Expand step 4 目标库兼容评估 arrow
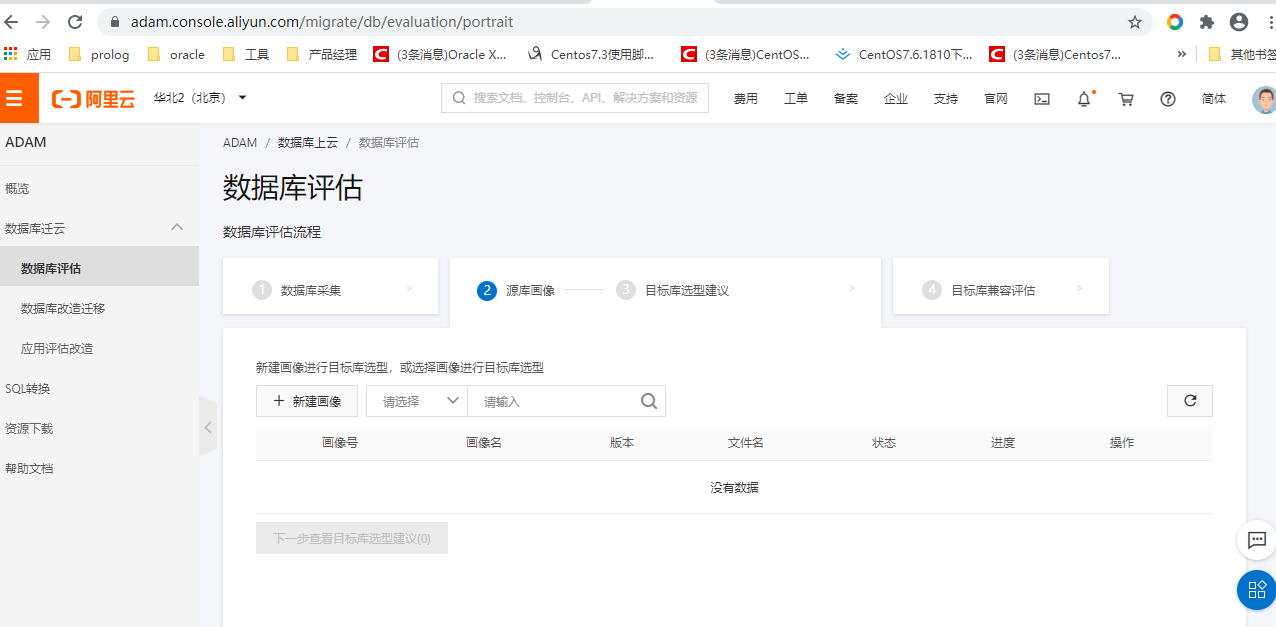Image resolution: width=1276 pixels, height=627 pixels. tap(1080, 288)
